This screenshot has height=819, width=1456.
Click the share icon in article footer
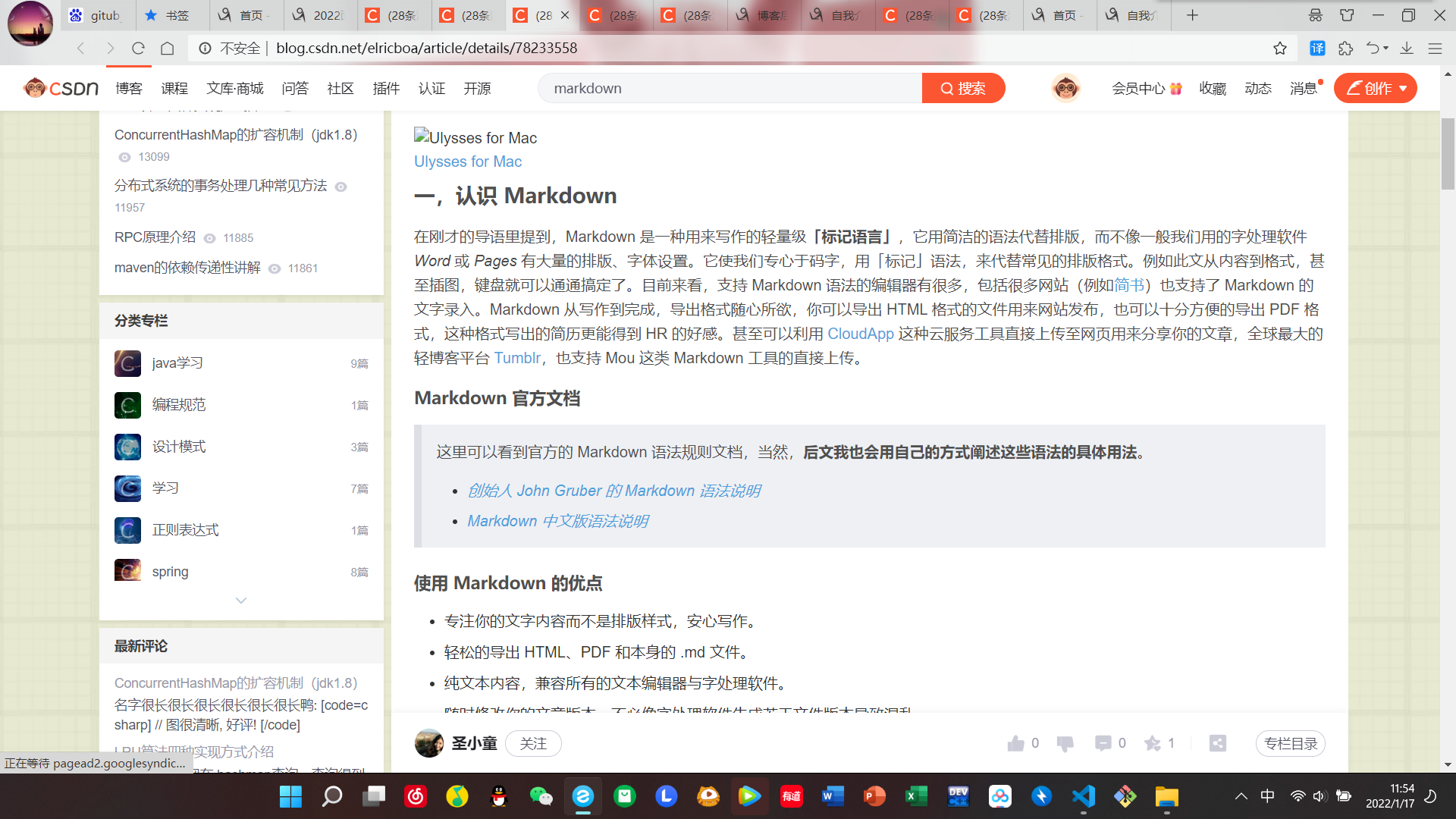(1218, 743)
